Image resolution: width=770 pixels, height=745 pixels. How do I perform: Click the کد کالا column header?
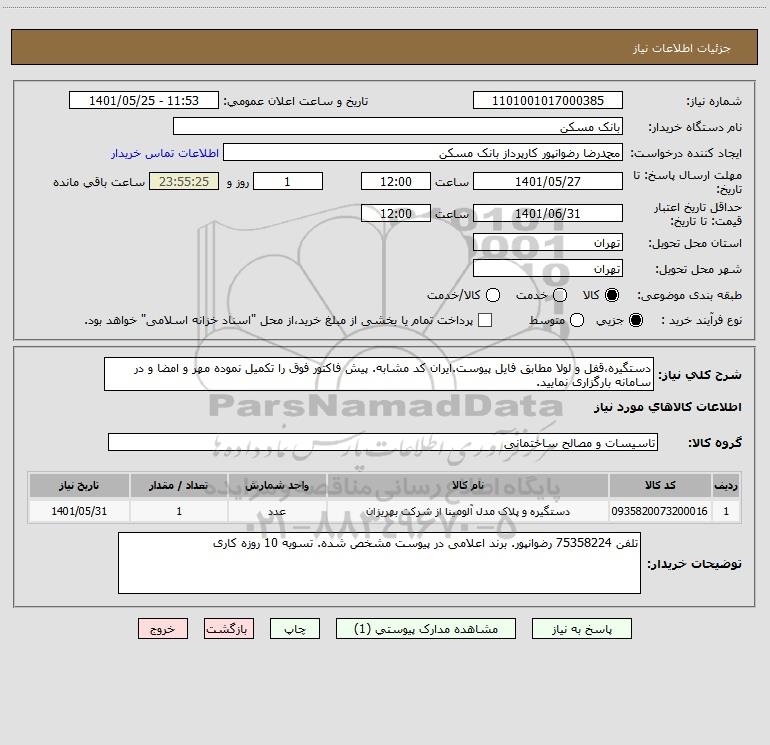coord(660,485)
